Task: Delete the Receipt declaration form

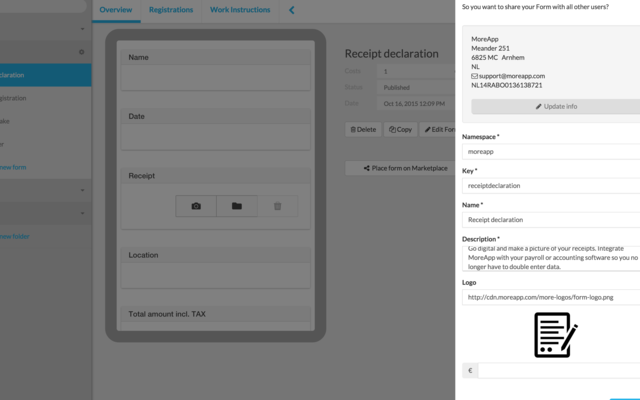Action: pos(363,129)
